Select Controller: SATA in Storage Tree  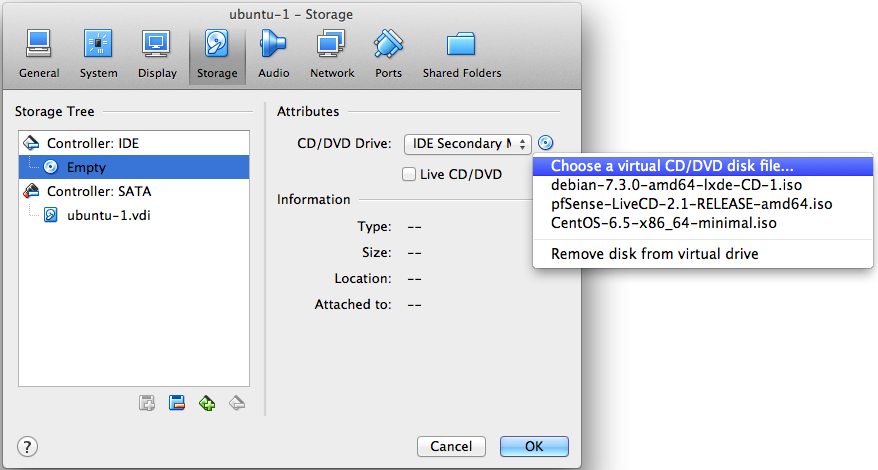(x=98, y=191)
